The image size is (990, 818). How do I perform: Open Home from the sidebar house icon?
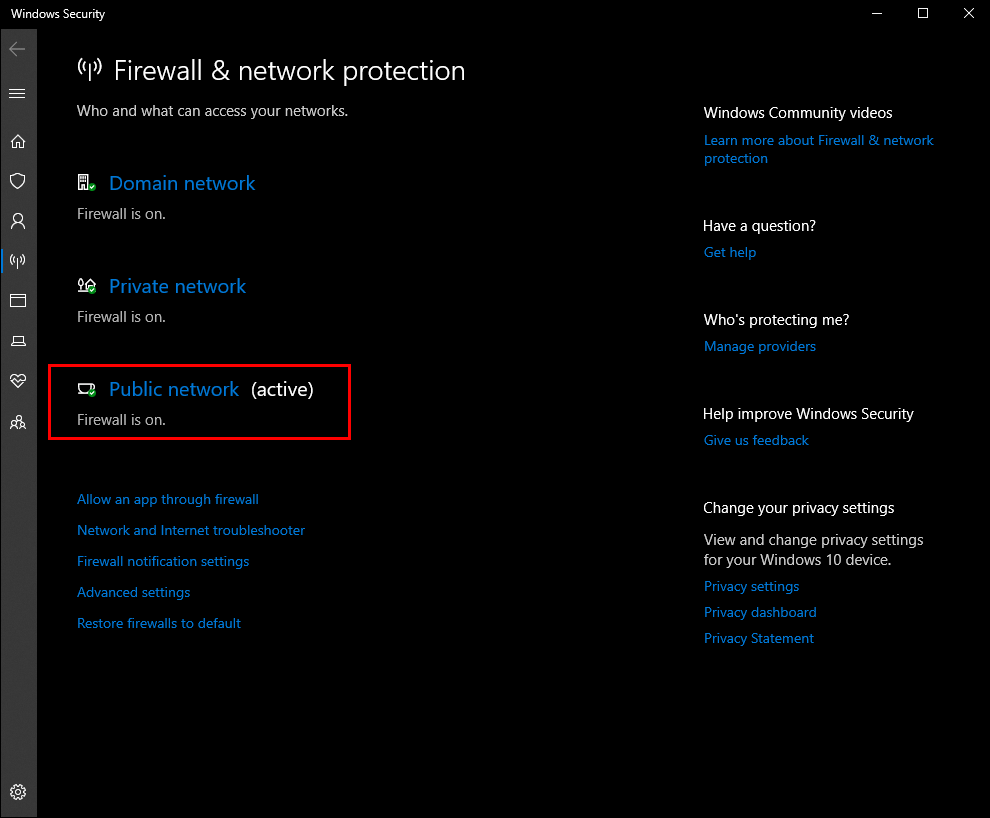17,141
